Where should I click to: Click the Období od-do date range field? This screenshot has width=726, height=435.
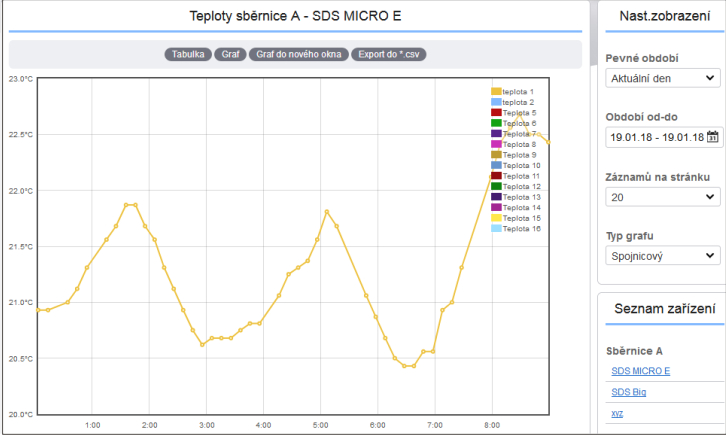coord(656,137)
